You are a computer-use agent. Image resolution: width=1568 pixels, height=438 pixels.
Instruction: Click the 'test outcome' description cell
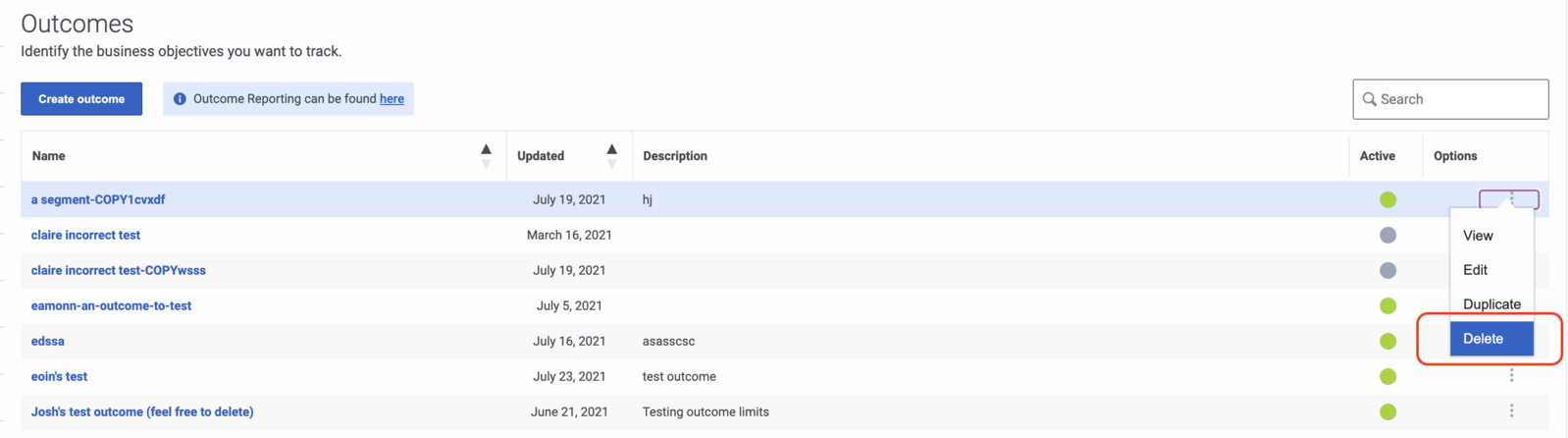[x=679, y=376]
